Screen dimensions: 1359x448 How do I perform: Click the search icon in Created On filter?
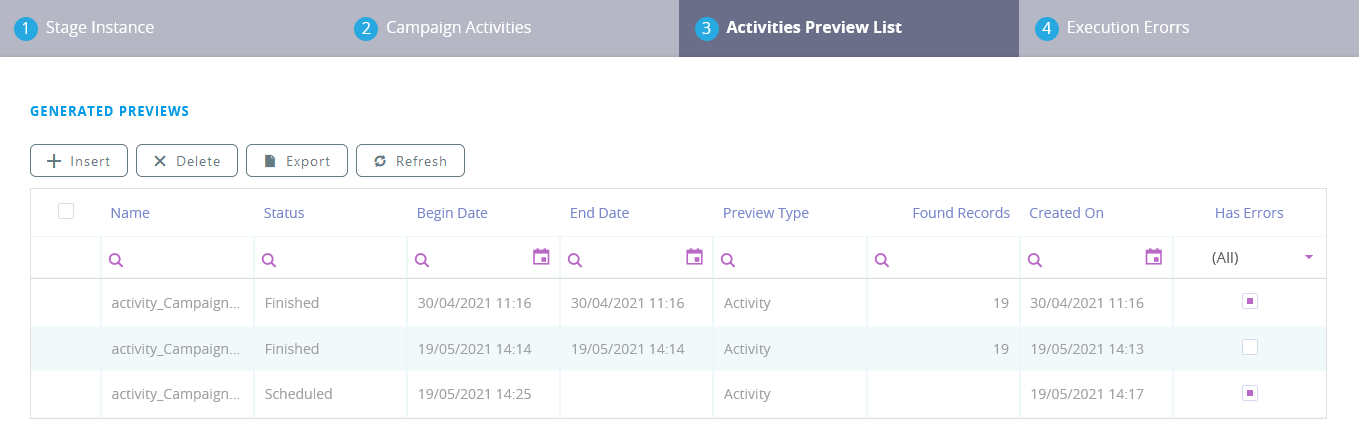click(x=1035, y=260)
